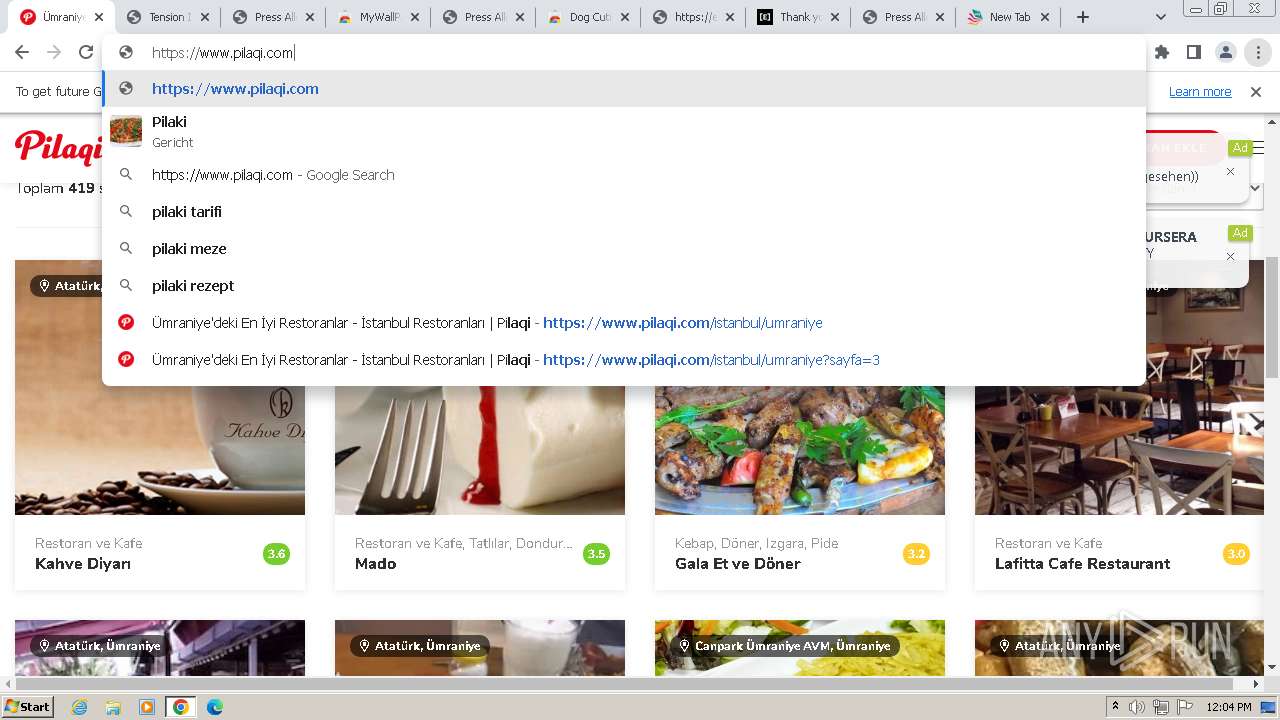This screenshot has width=1280, height=720.
Task: Show hidden tray icons arrow
Action: 1115,707
